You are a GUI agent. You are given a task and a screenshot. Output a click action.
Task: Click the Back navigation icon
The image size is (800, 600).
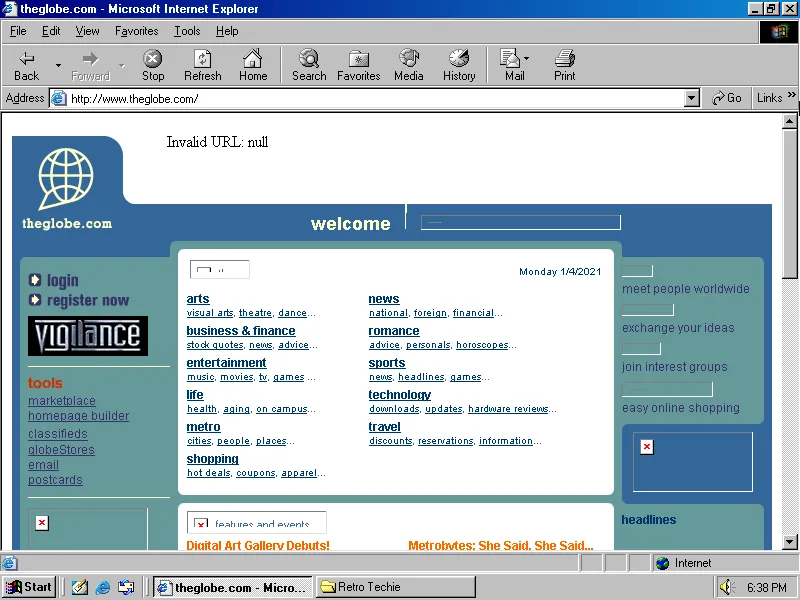pos(25,64)
